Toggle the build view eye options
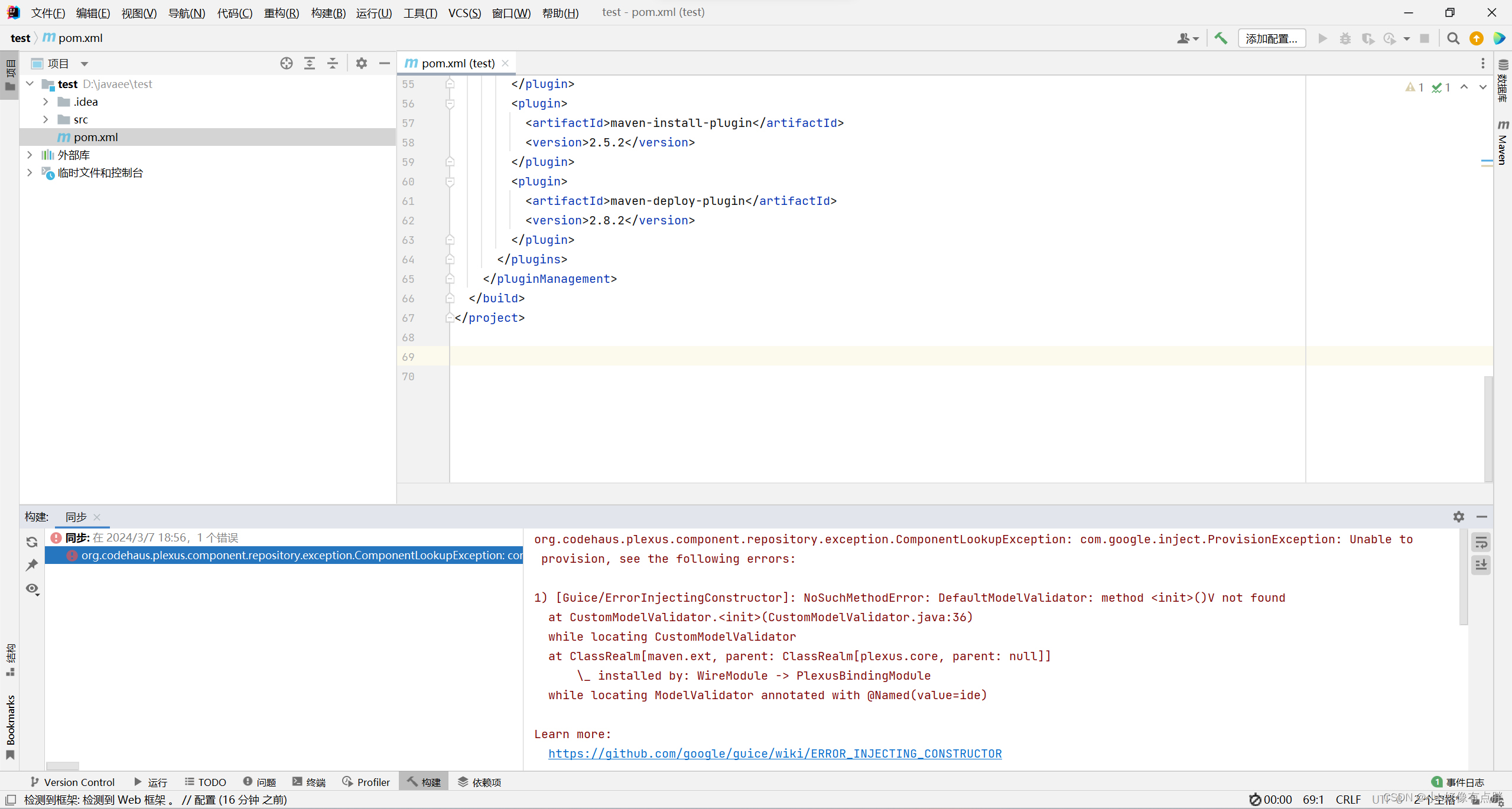 coord(32,589)
